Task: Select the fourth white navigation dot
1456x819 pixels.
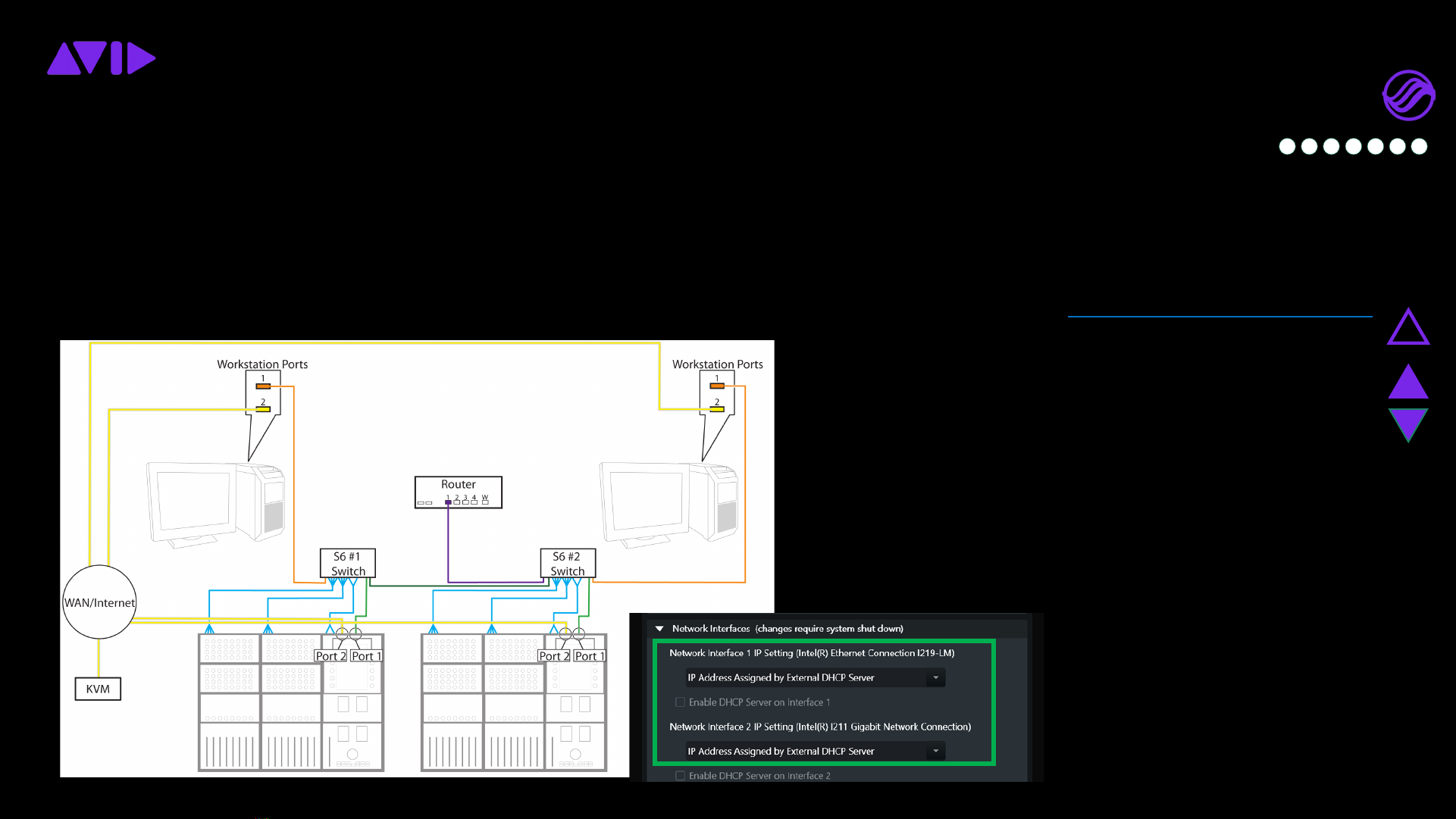Action: (x=1353, y=146)
